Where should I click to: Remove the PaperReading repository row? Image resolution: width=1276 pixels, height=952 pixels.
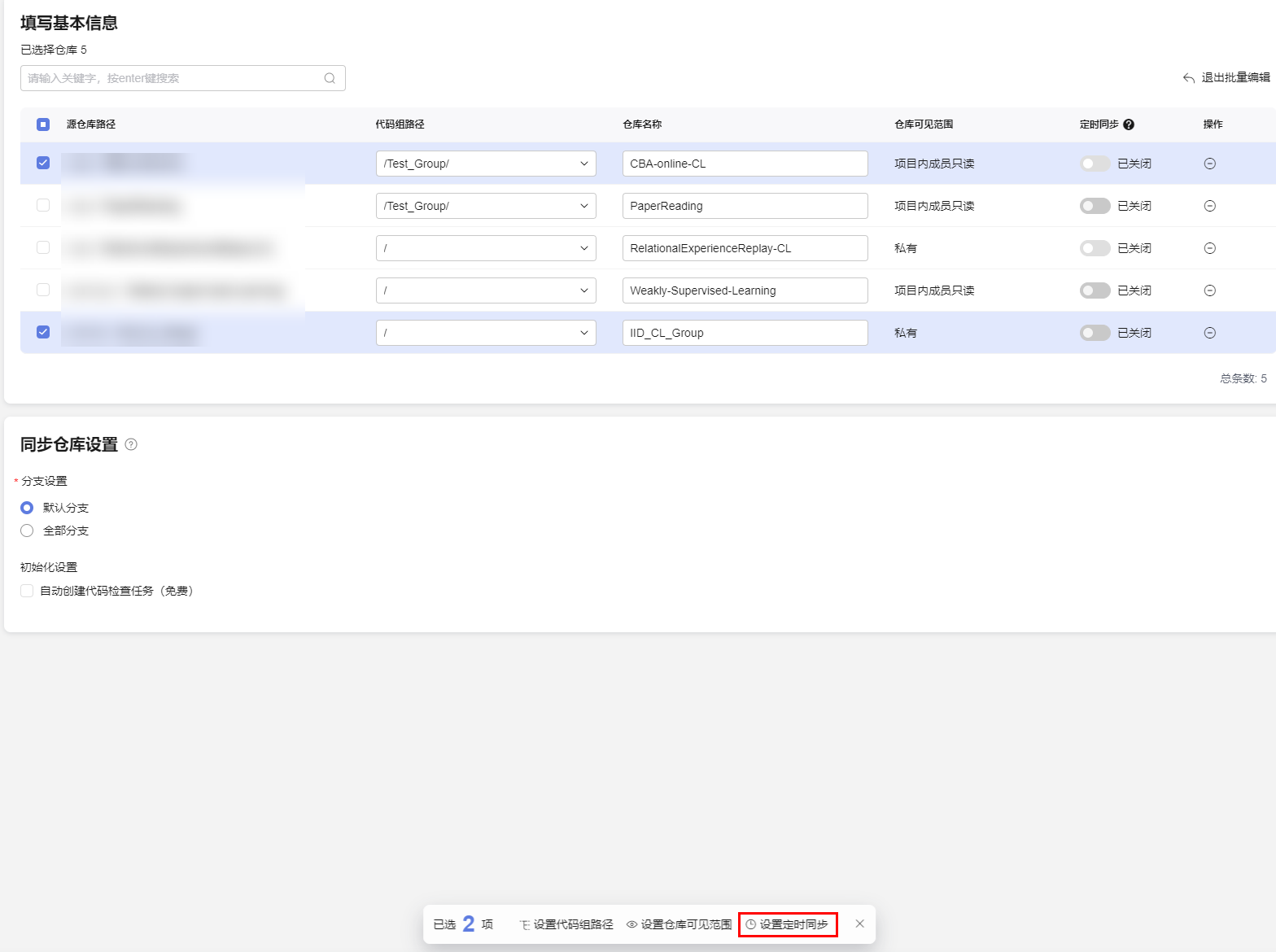[x=1209, y=206]
